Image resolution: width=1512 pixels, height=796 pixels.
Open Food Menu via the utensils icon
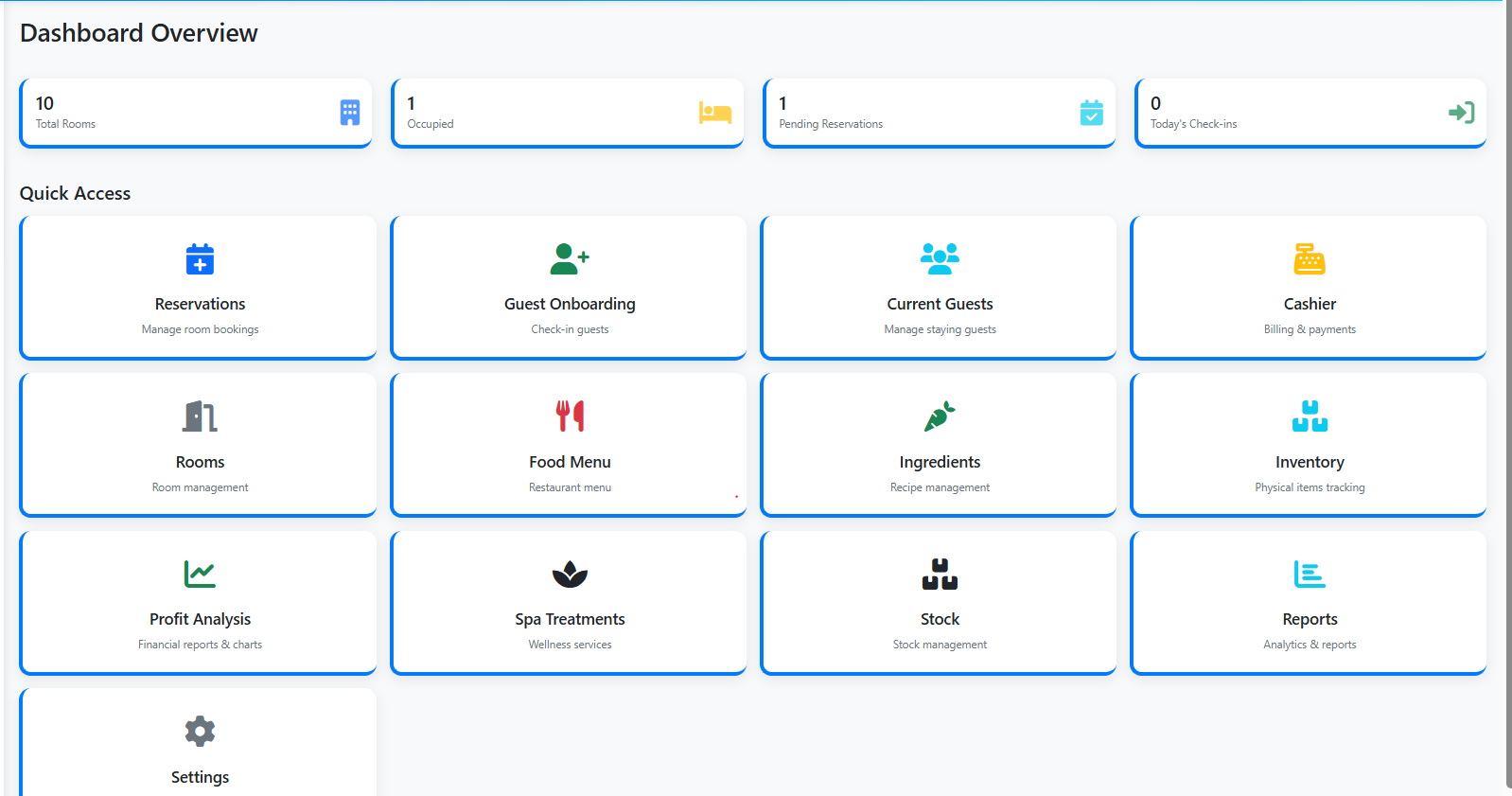[570, 416]
